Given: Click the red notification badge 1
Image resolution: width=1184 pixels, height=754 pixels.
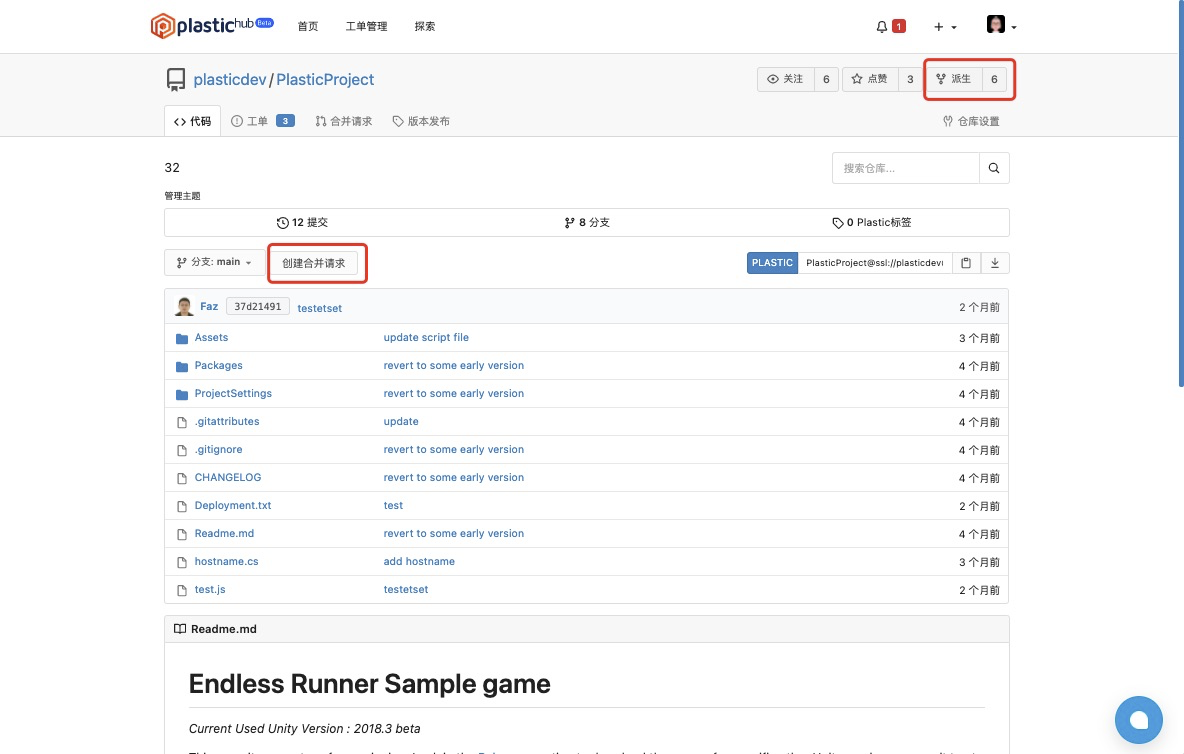Looking at the screenshot, I should (x=899, y=26).
